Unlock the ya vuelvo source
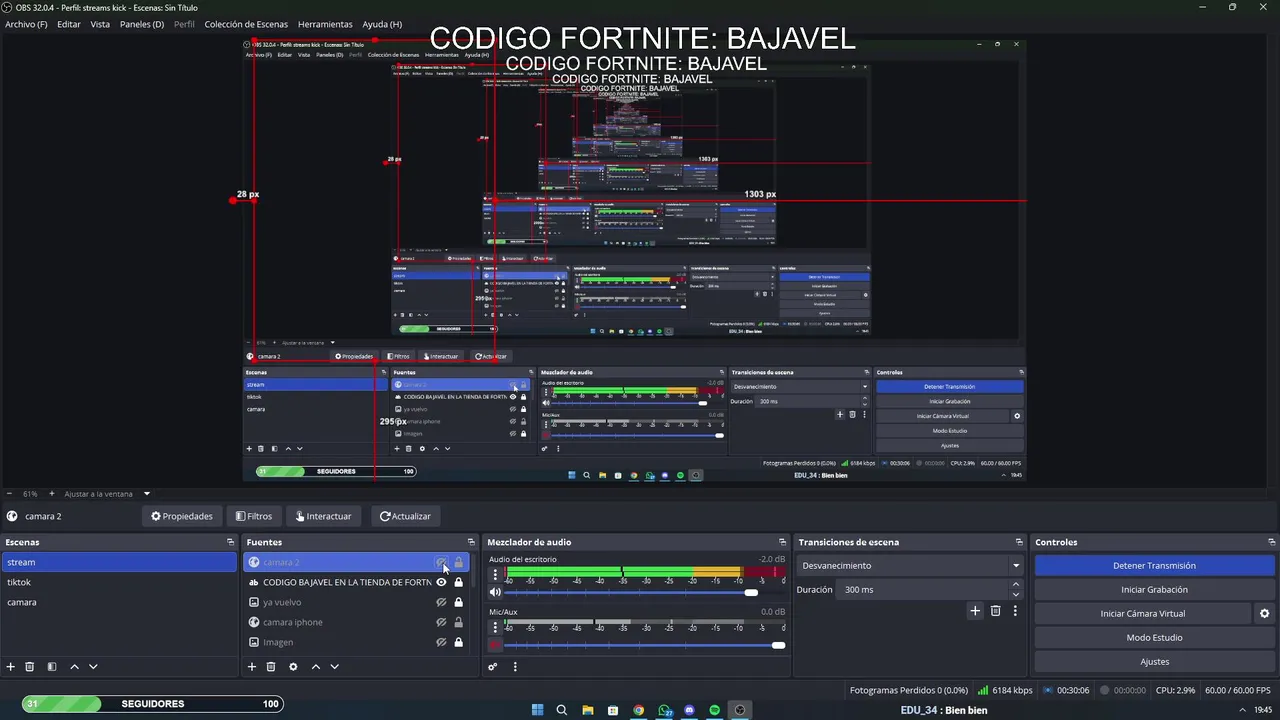 [459, 602]
